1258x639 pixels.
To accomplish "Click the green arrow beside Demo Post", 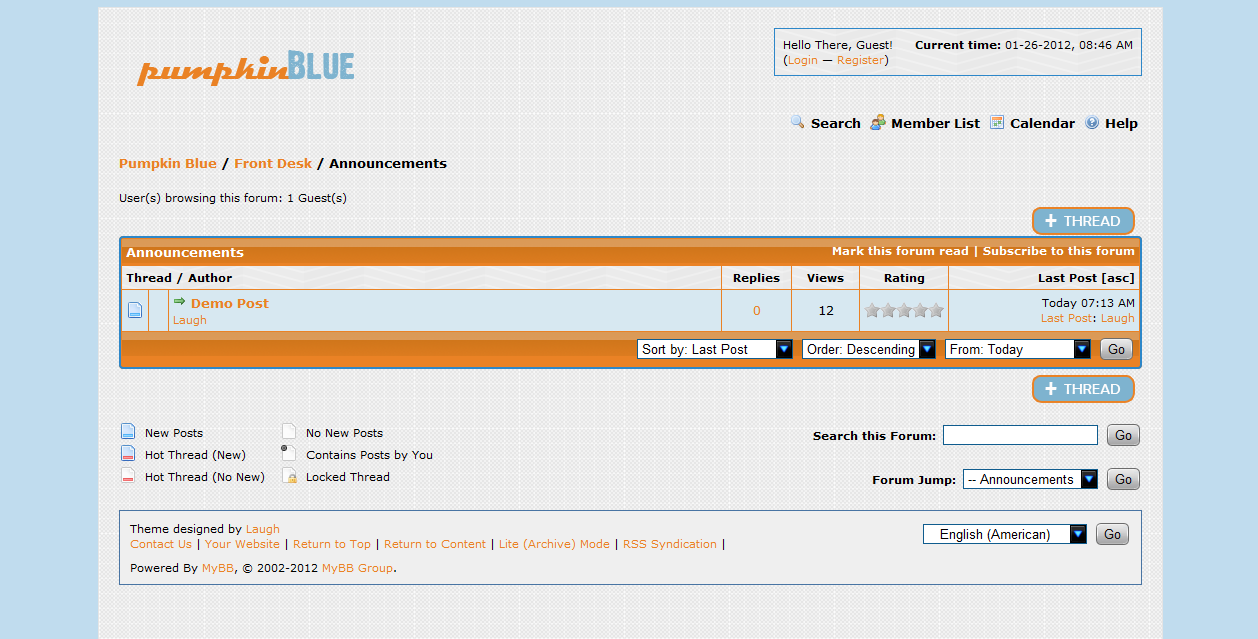I will [x=180, y=301].
